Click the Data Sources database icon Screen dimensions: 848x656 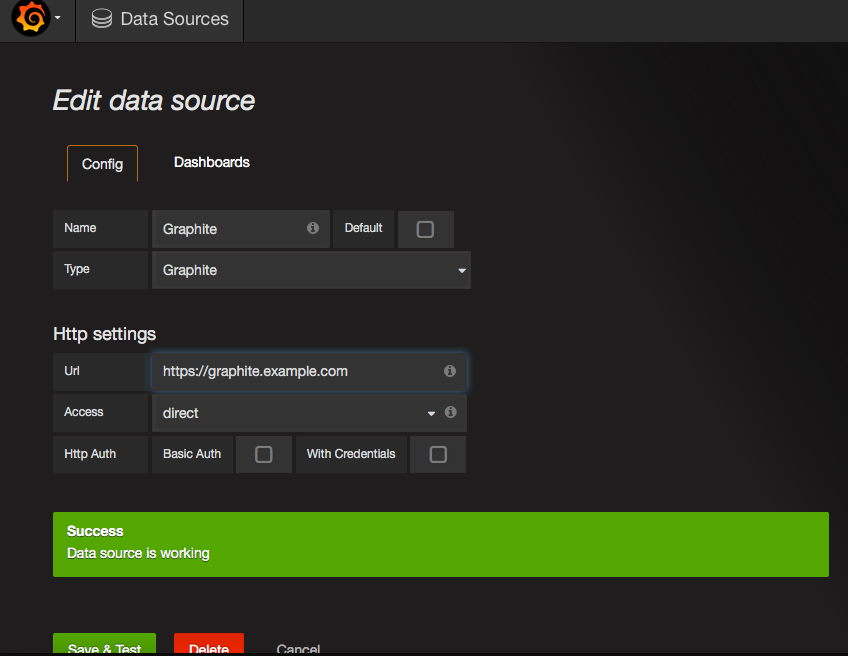(102, 19)
